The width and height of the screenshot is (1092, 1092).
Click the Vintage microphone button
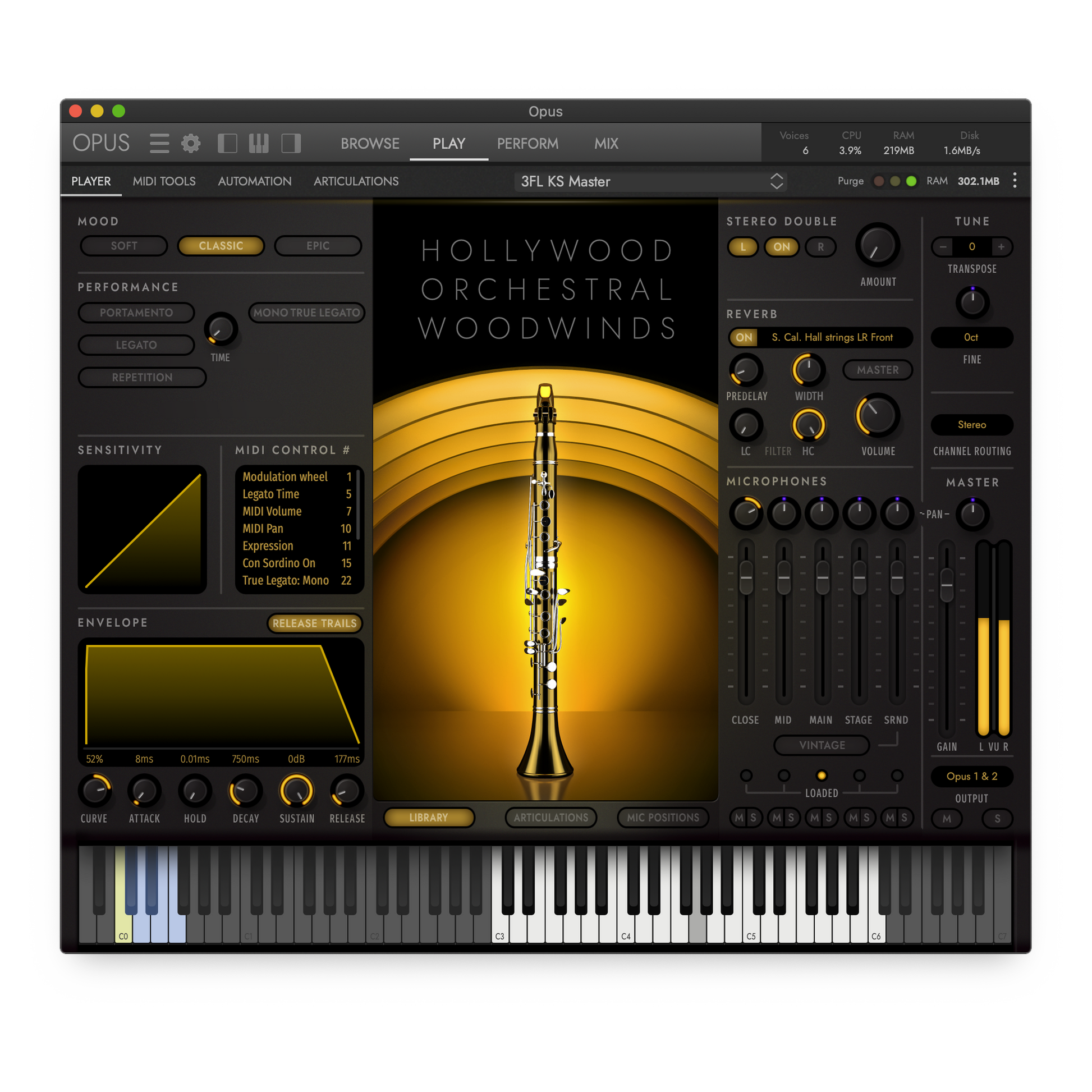tap(822, 745)
